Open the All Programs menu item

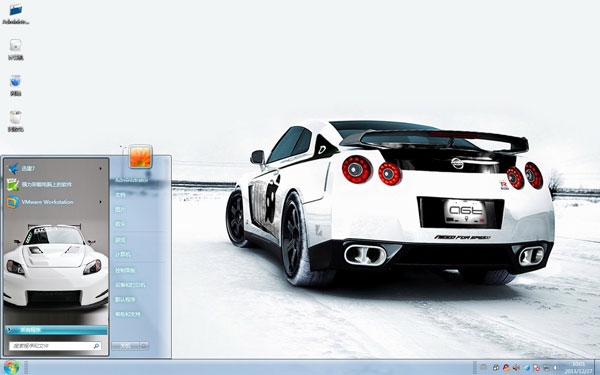tap(56, 330)
